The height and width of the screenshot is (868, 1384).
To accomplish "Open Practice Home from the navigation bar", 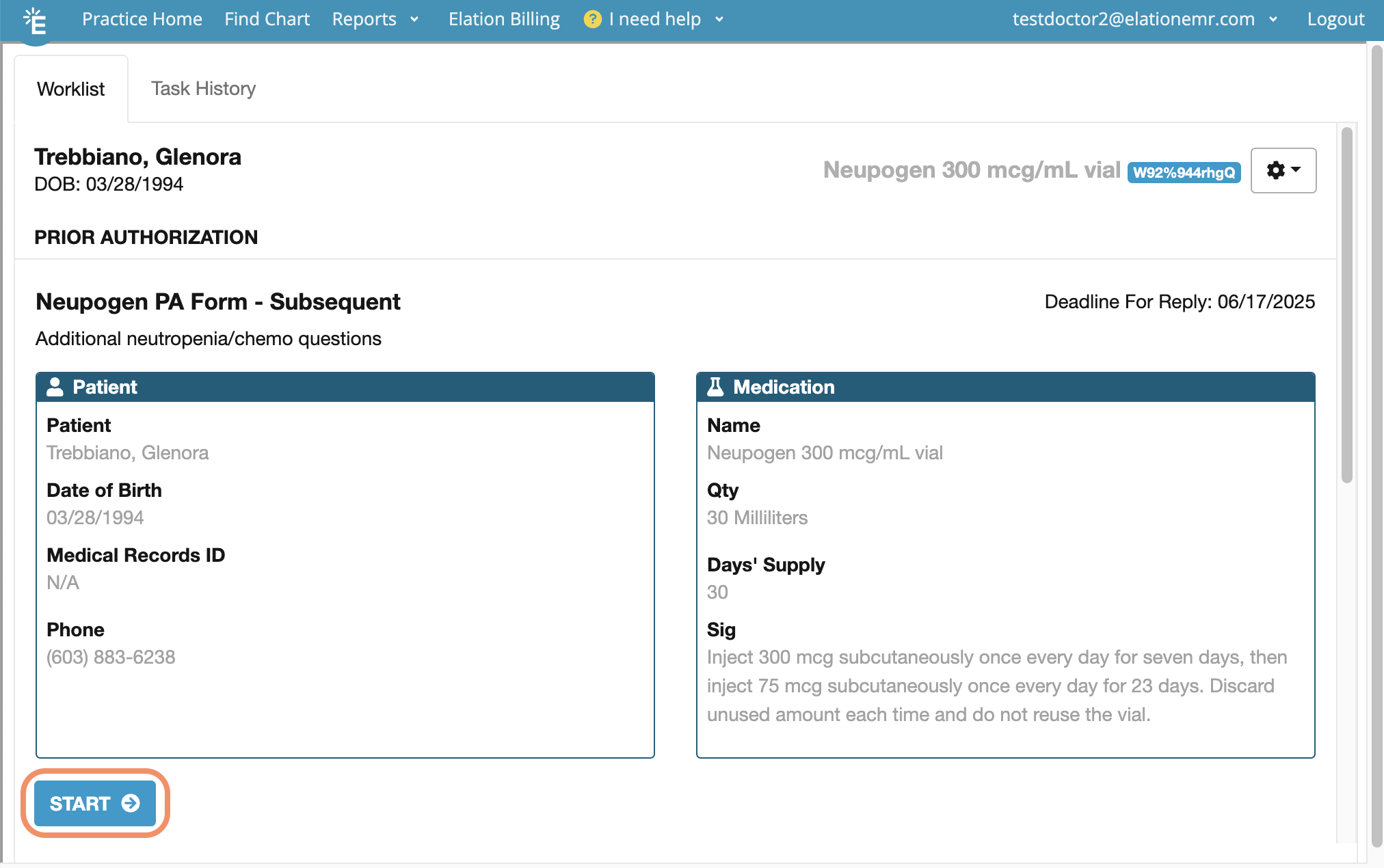I will point(142,19).
